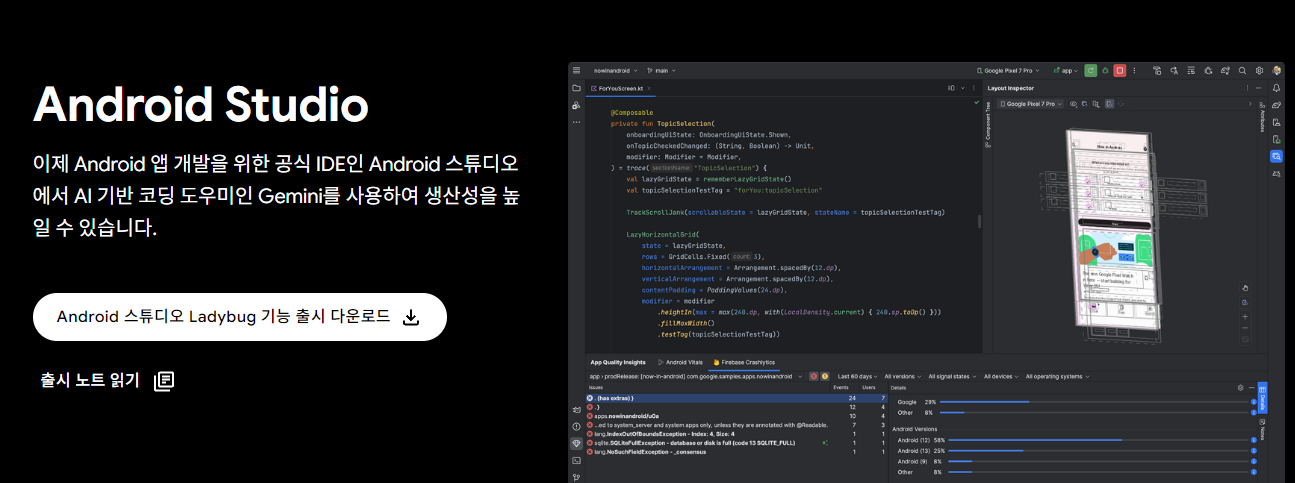Select the lang.NoSuchFieldException issue row
Image resolution: width=1295 pixels, height=483 pixels.
[736, 452]
